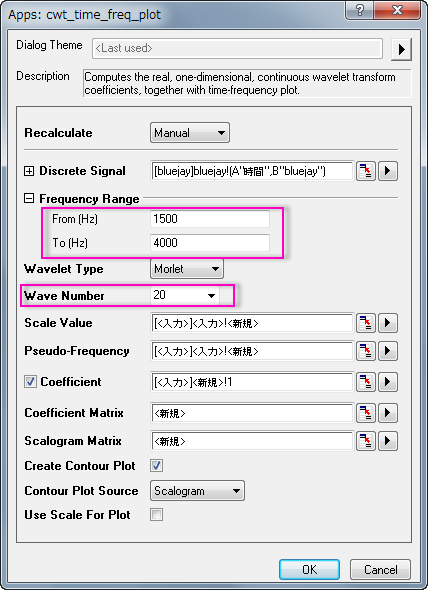Confirm the dialog with the OK button
The width and height of the screenshot is (428, 590).
coord(309,569)
